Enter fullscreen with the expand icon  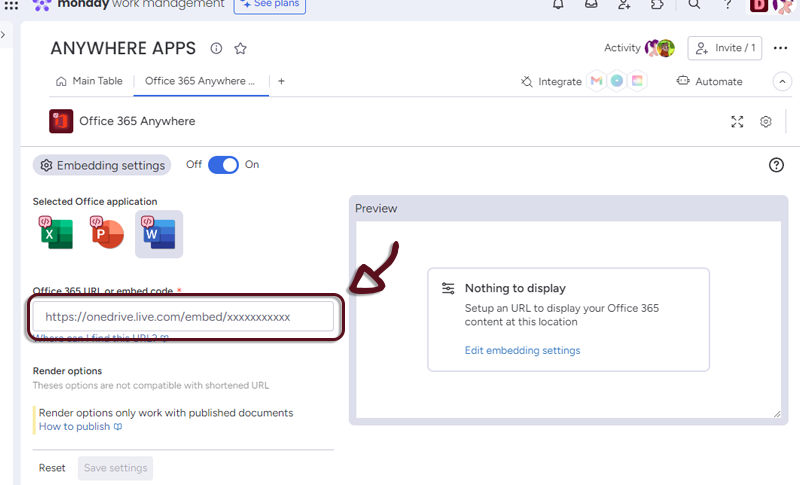click(737, 121)
